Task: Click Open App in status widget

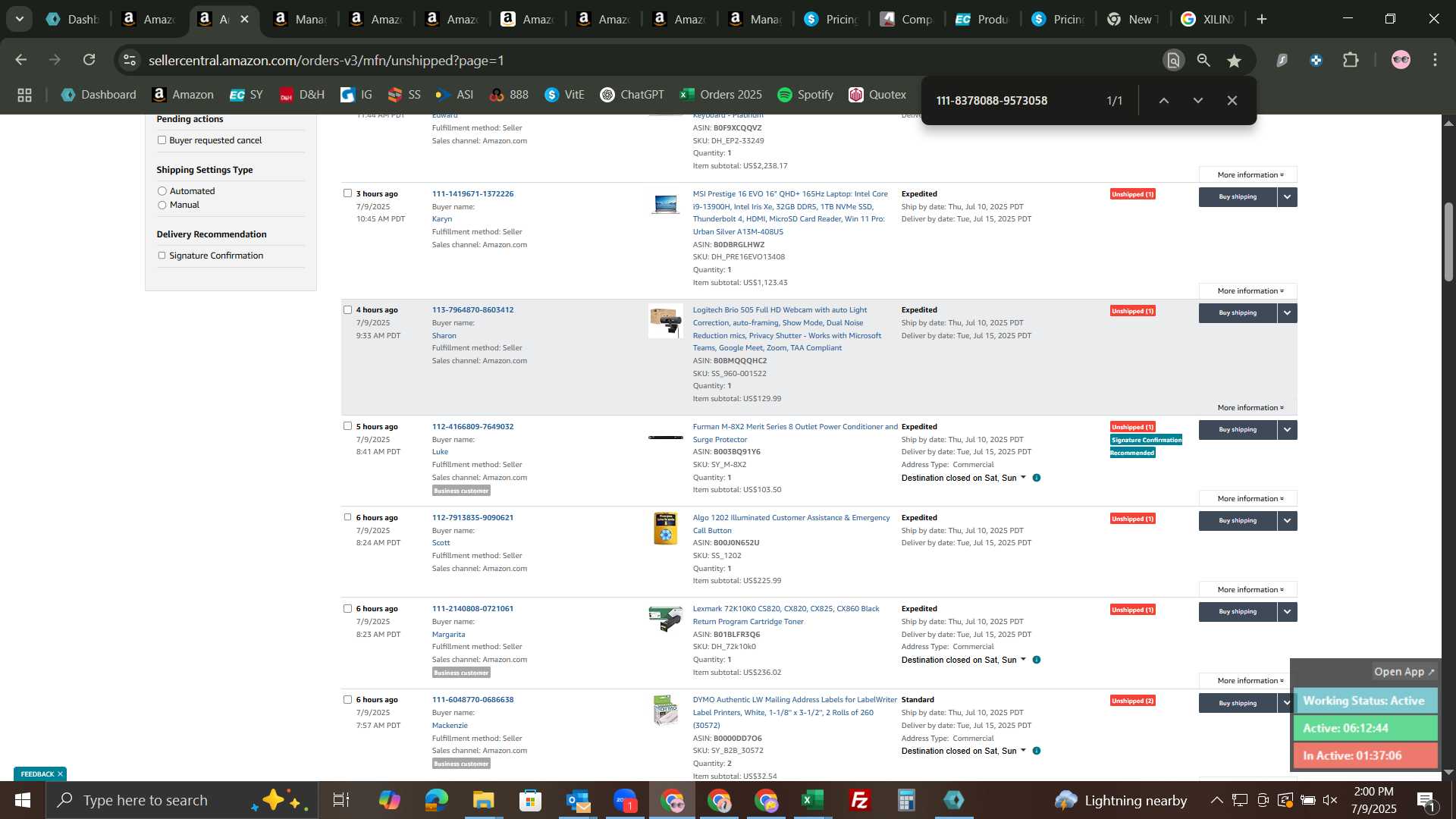Action: [x=1404, y=672]
